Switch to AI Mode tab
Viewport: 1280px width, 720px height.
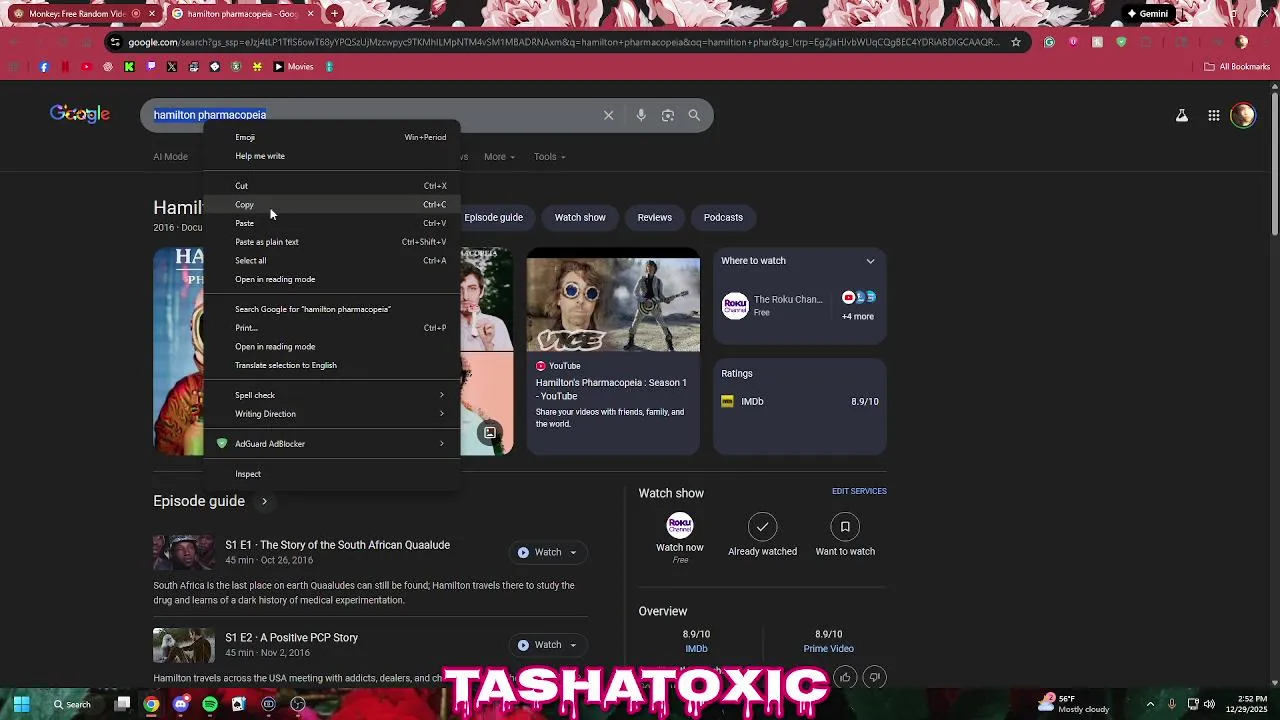pyautogui.click(x=170, y=156)
